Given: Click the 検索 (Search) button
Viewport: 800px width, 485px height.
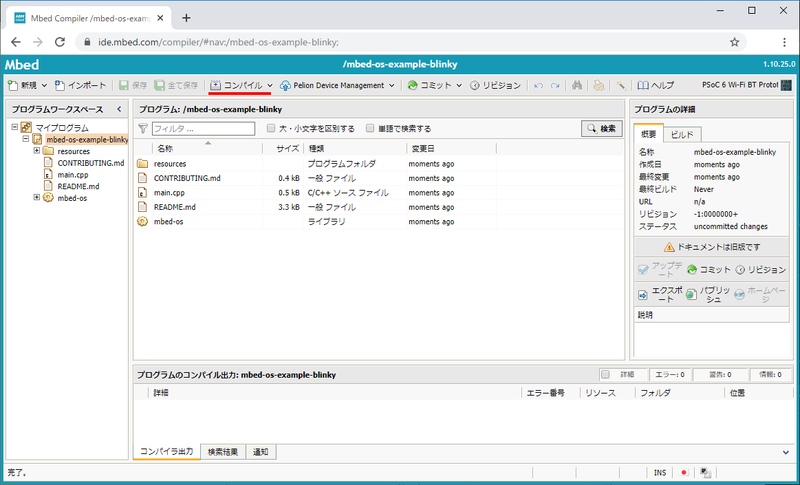Looking at the screenshot, I should click(x=602, y=129).
